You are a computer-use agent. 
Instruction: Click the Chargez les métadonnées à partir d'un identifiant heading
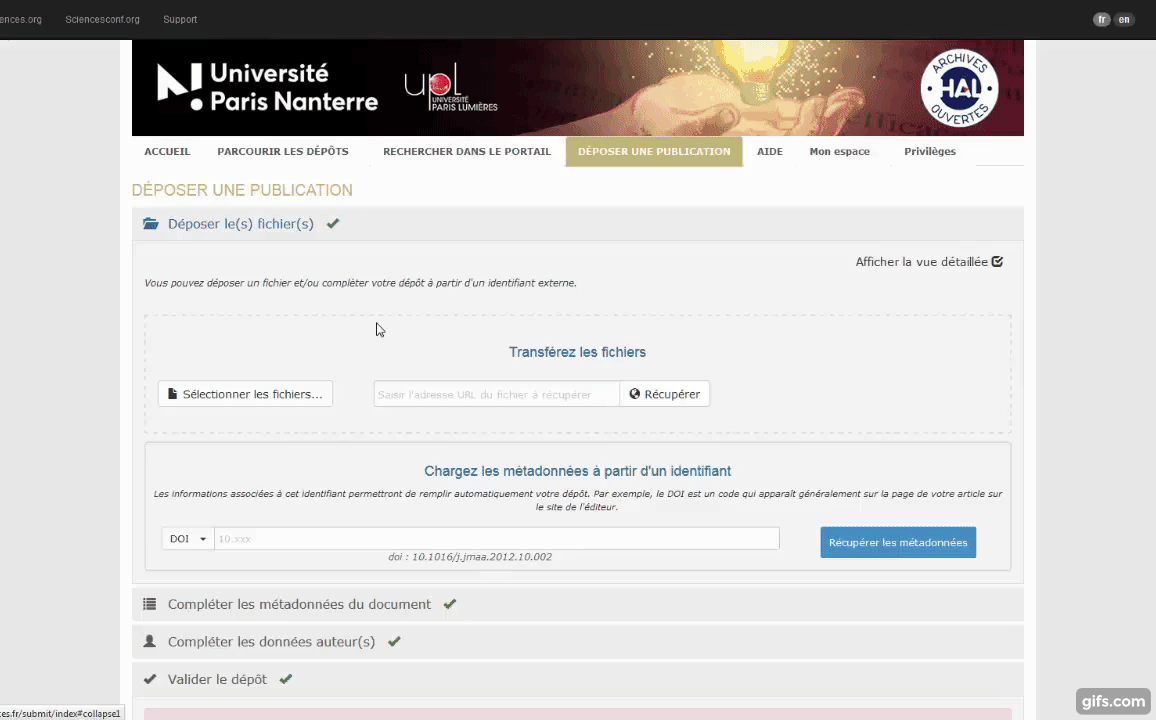click(x=577, y=471)
